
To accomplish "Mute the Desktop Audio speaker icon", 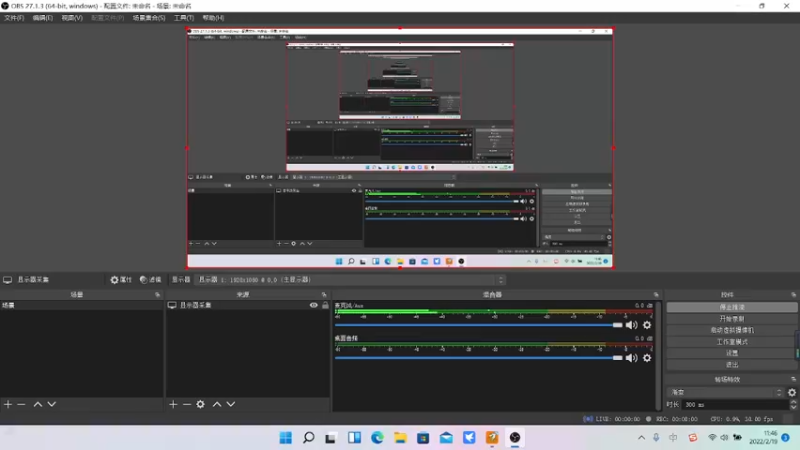I will (x=632, y=358).
